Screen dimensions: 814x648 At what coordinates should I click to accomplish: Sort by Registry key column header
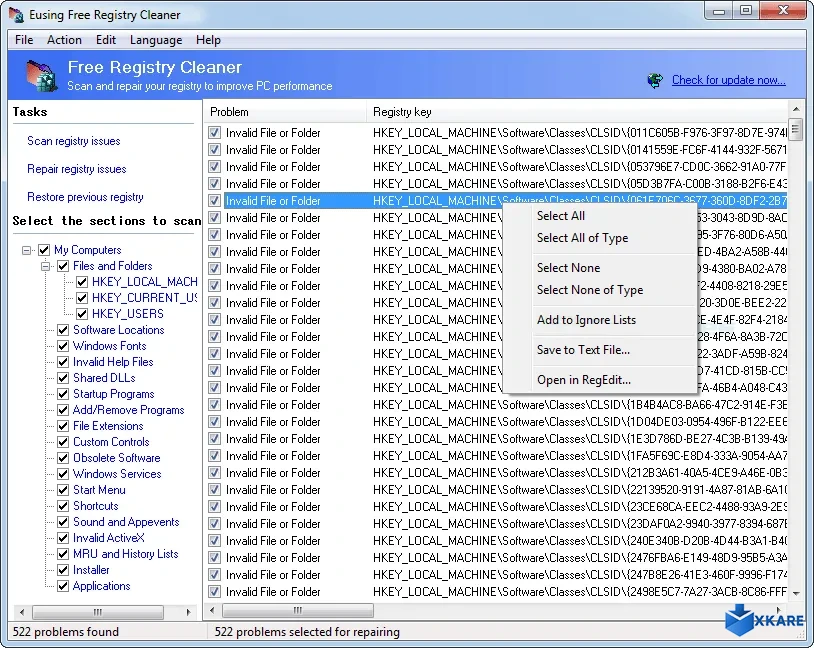click(x=577, y=112)
